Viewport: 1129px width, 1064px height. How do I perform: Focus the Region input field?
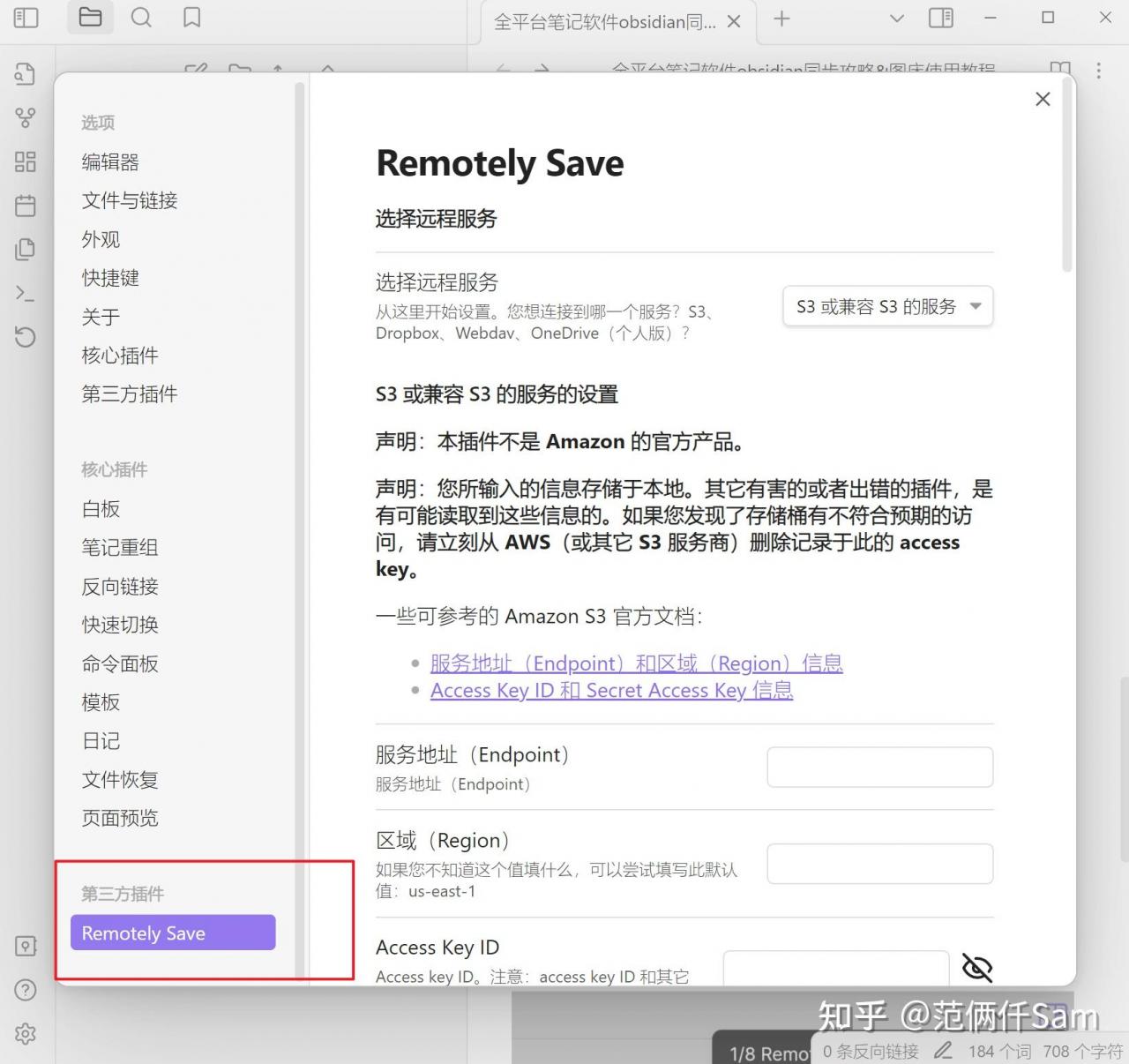pos(880,864)
